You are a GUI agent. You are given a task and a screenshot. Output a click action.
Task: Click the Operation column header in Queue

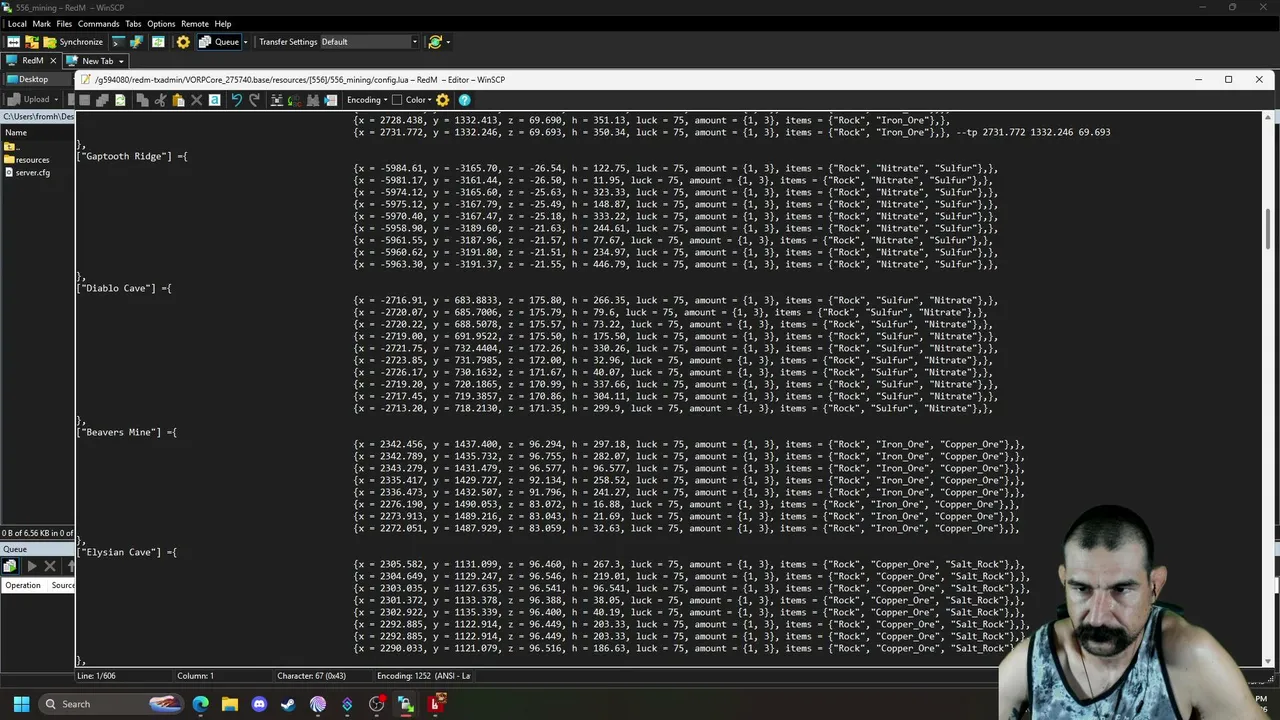23,586
